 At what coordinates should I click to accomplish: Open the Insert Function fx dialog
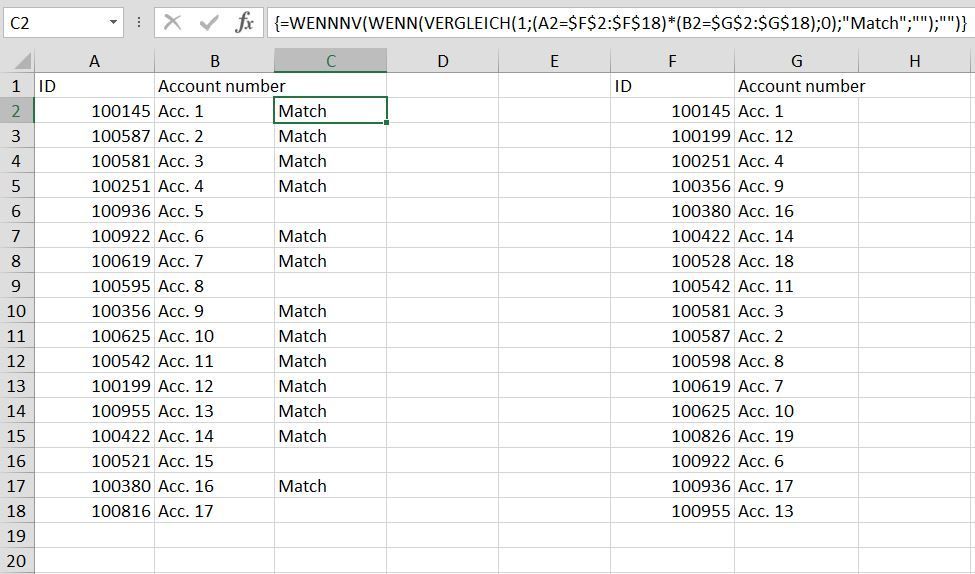pyautogui.click(x=244, y=23)
